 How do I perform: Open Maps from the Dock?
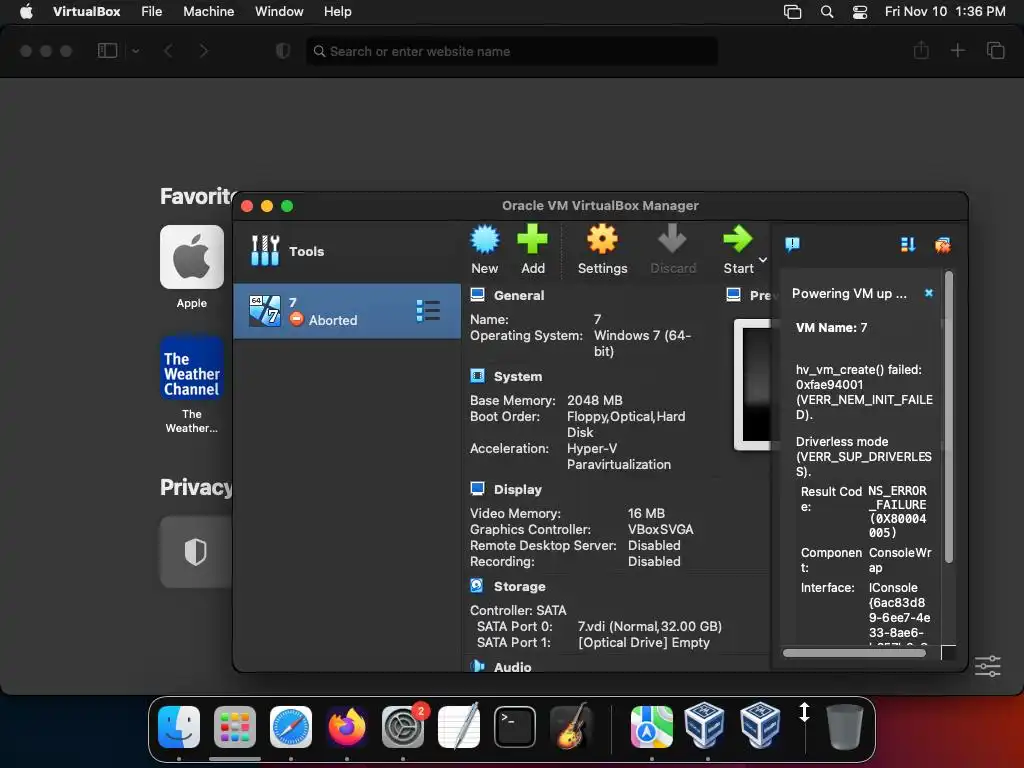(652, 727)
